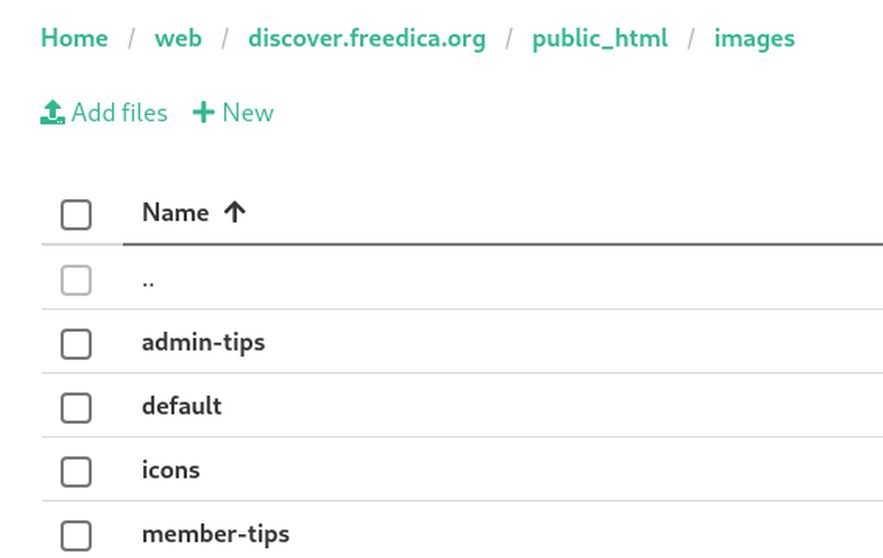Go to Home in the breadcrumb
The width and height of the screenshot is (883, 558).
[74, 39]
